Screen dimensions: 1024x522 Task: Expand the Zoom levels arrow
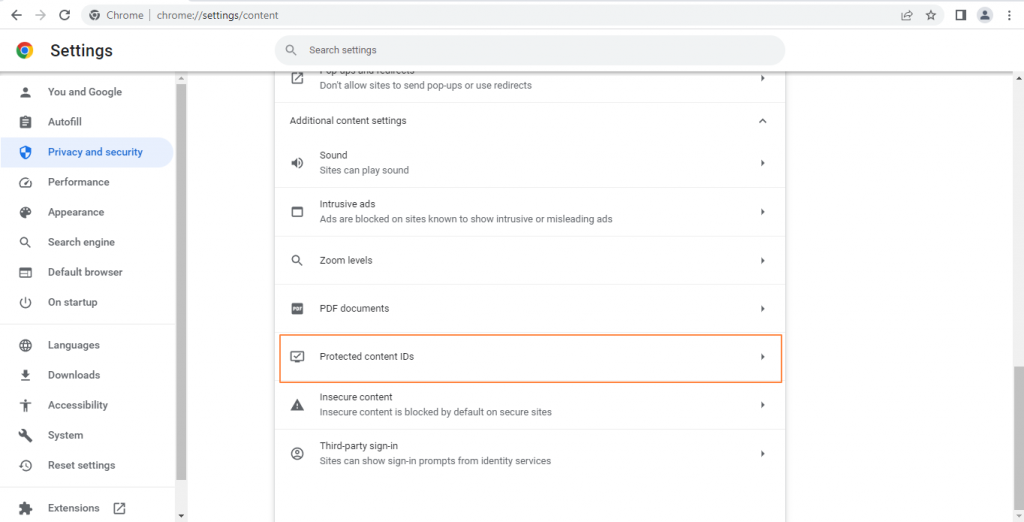[x=762, y=261]
